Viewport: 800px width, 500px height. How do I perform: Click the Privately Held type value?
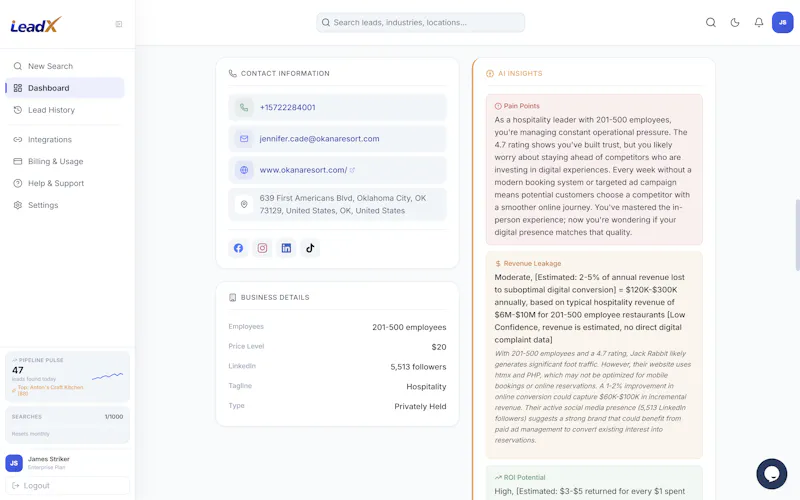[x=420, y=407]
